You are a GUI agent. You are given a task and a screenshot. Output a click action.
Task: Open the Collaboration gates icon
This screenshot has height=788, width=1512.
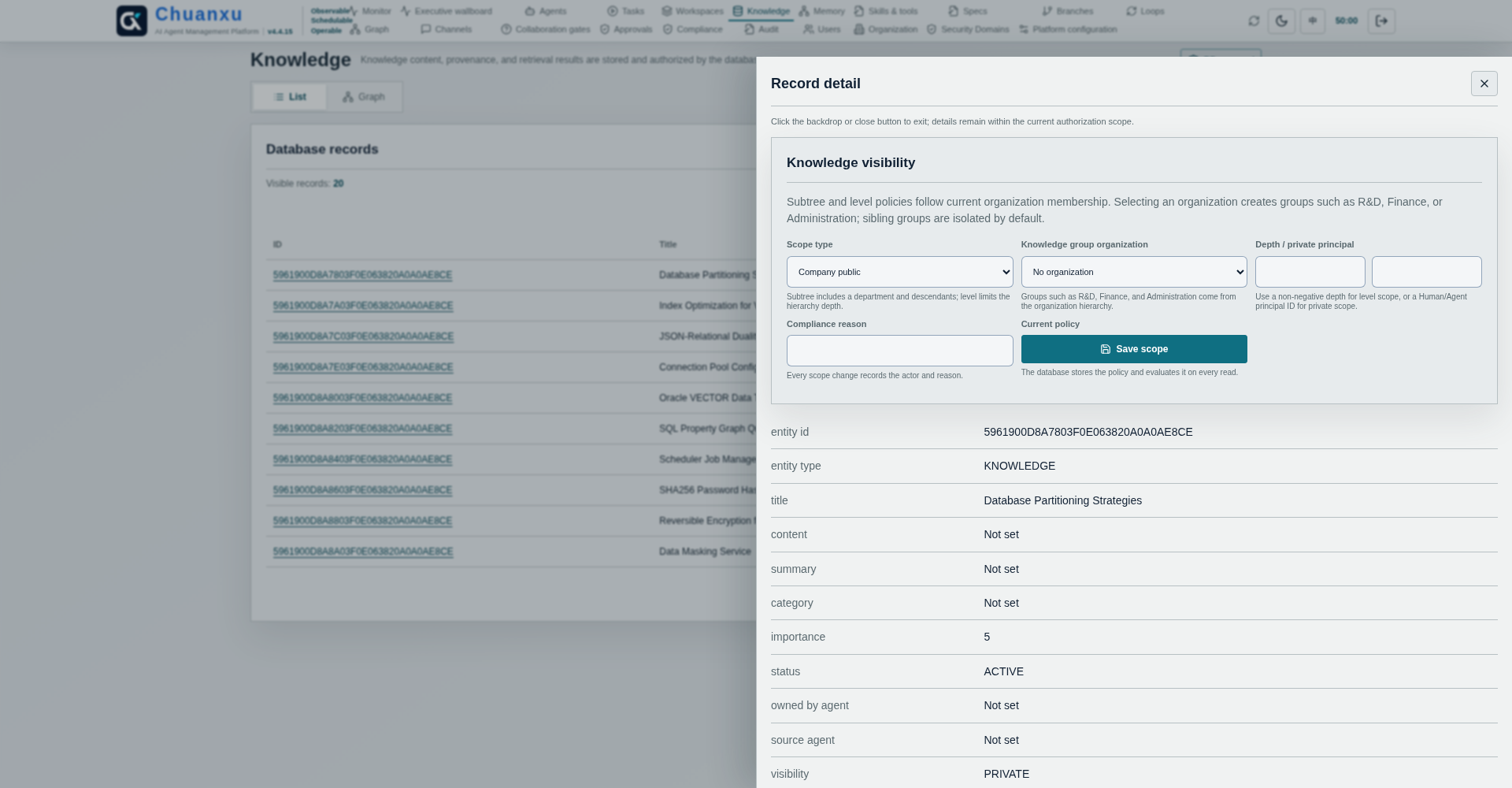tap(506, 29)
